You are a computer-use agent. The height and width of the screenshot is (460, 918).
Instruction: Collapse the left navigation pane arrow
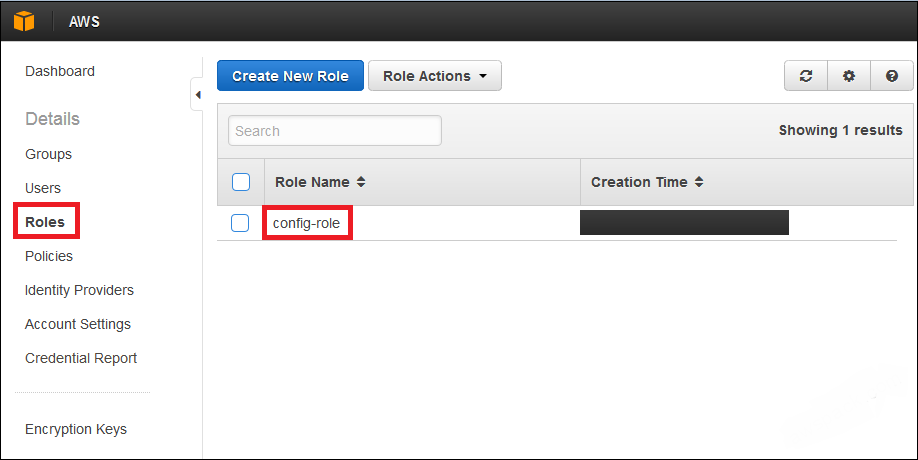click(x=197, y=95)
